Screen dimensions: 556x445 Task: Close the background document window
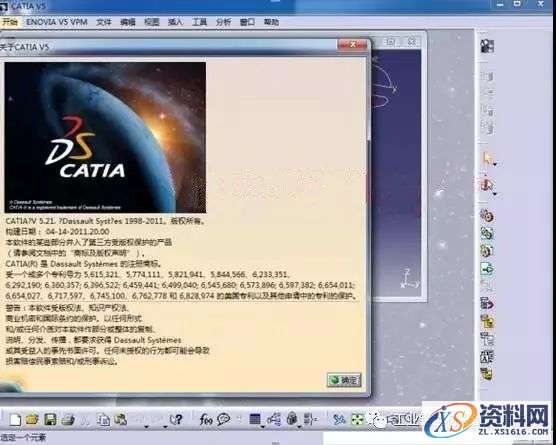point(411,41)
